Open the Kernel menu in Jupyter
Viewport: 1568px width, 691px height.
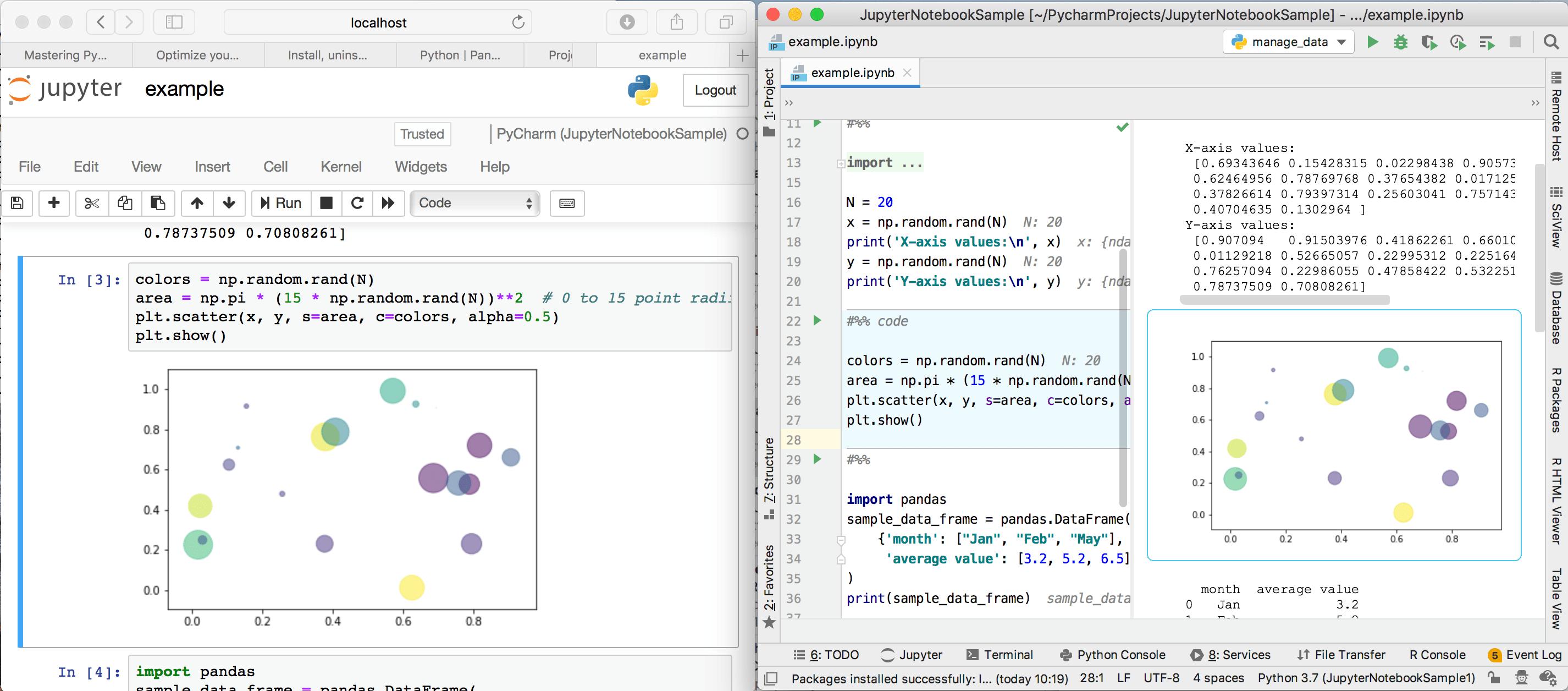pos(341,166)
